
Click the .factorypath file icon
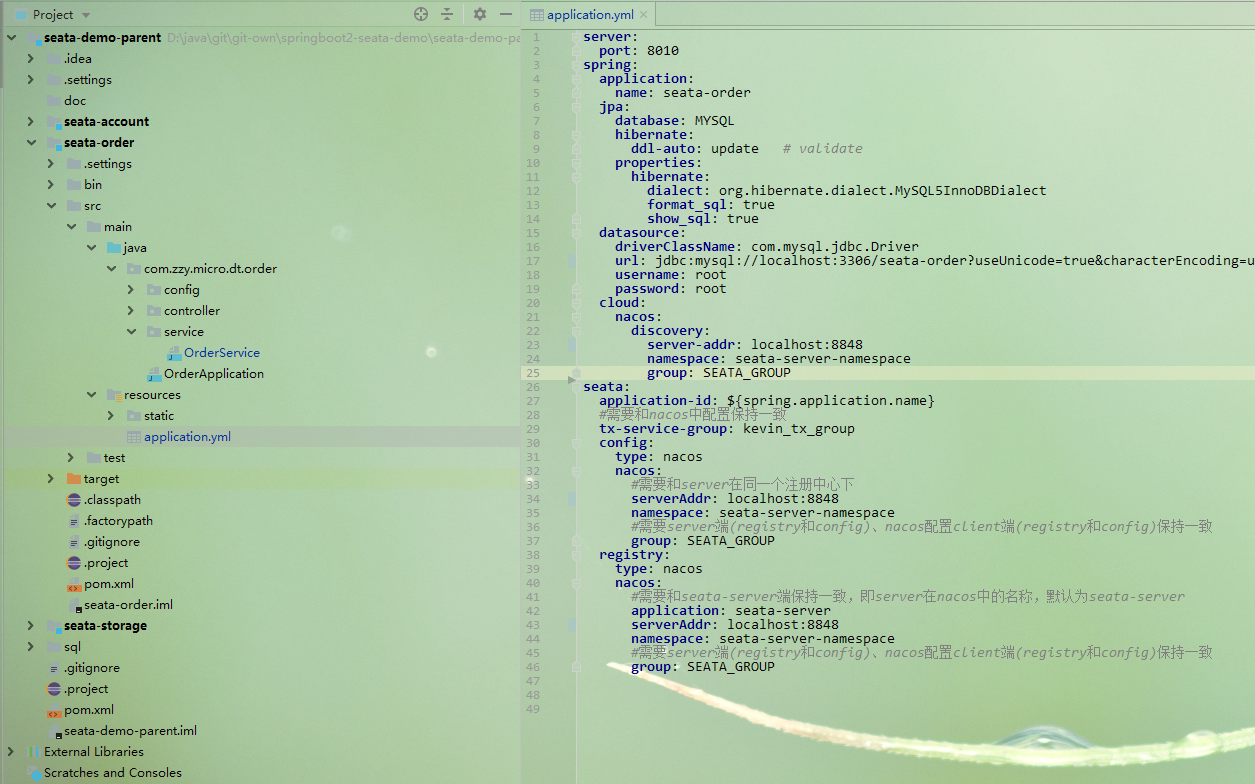74,521
